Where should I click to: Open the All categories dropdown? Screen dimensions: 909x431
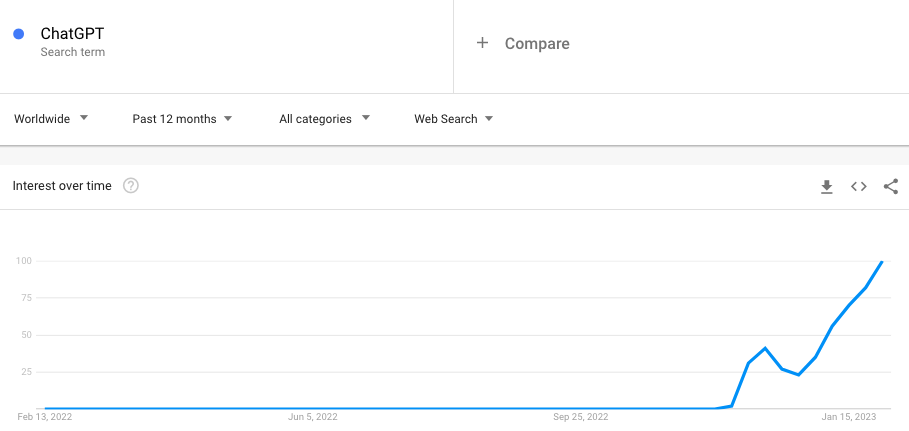(x=324, y=119)
